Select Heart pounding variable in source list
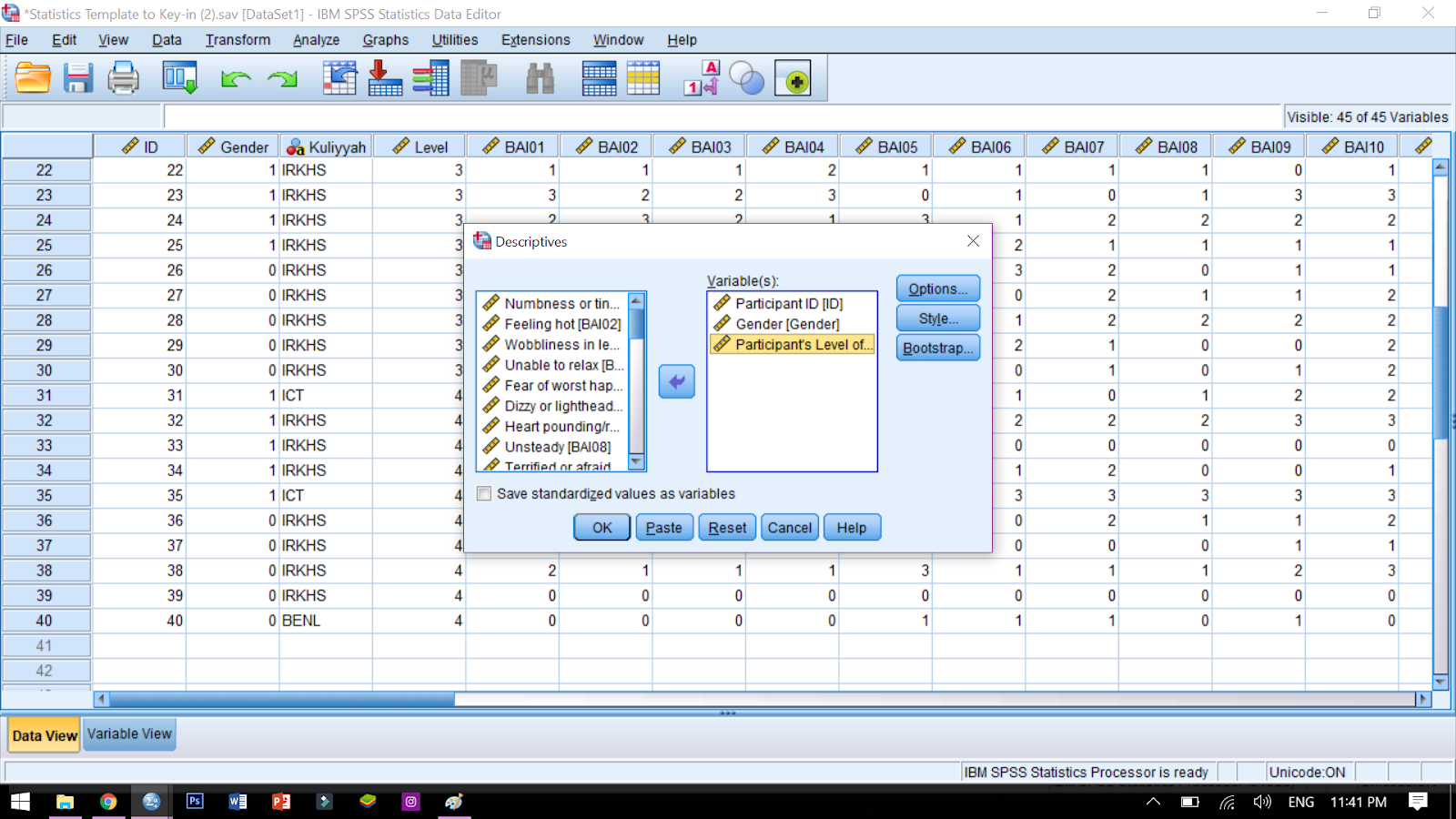This screenshot has height=819, width=1456. click(x=552, y=427)
